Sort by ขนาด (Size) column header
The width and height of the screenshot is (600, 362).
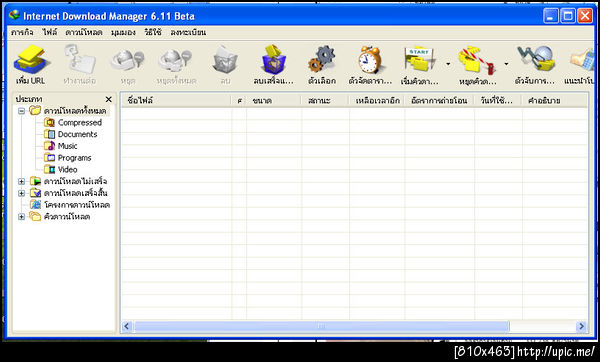point(274,100)
